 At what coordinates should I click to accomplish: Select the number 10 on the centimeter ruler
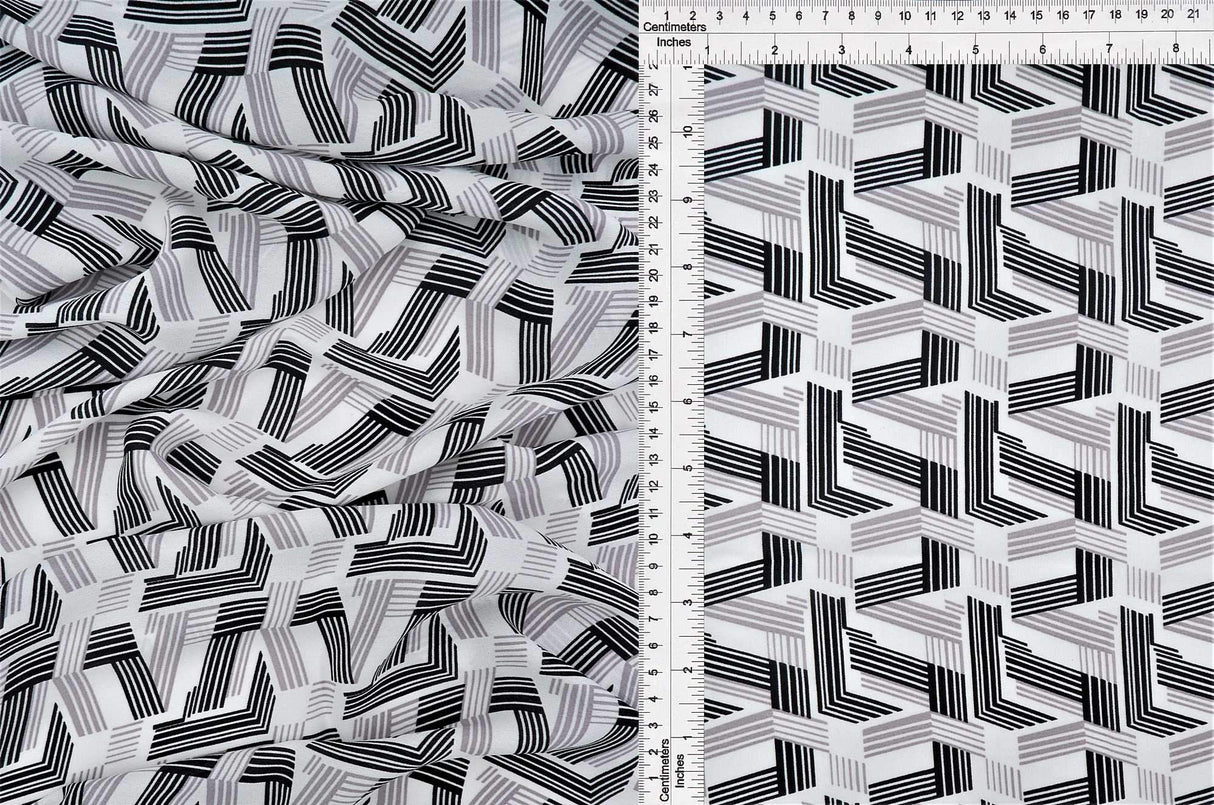tap(904, 15)
